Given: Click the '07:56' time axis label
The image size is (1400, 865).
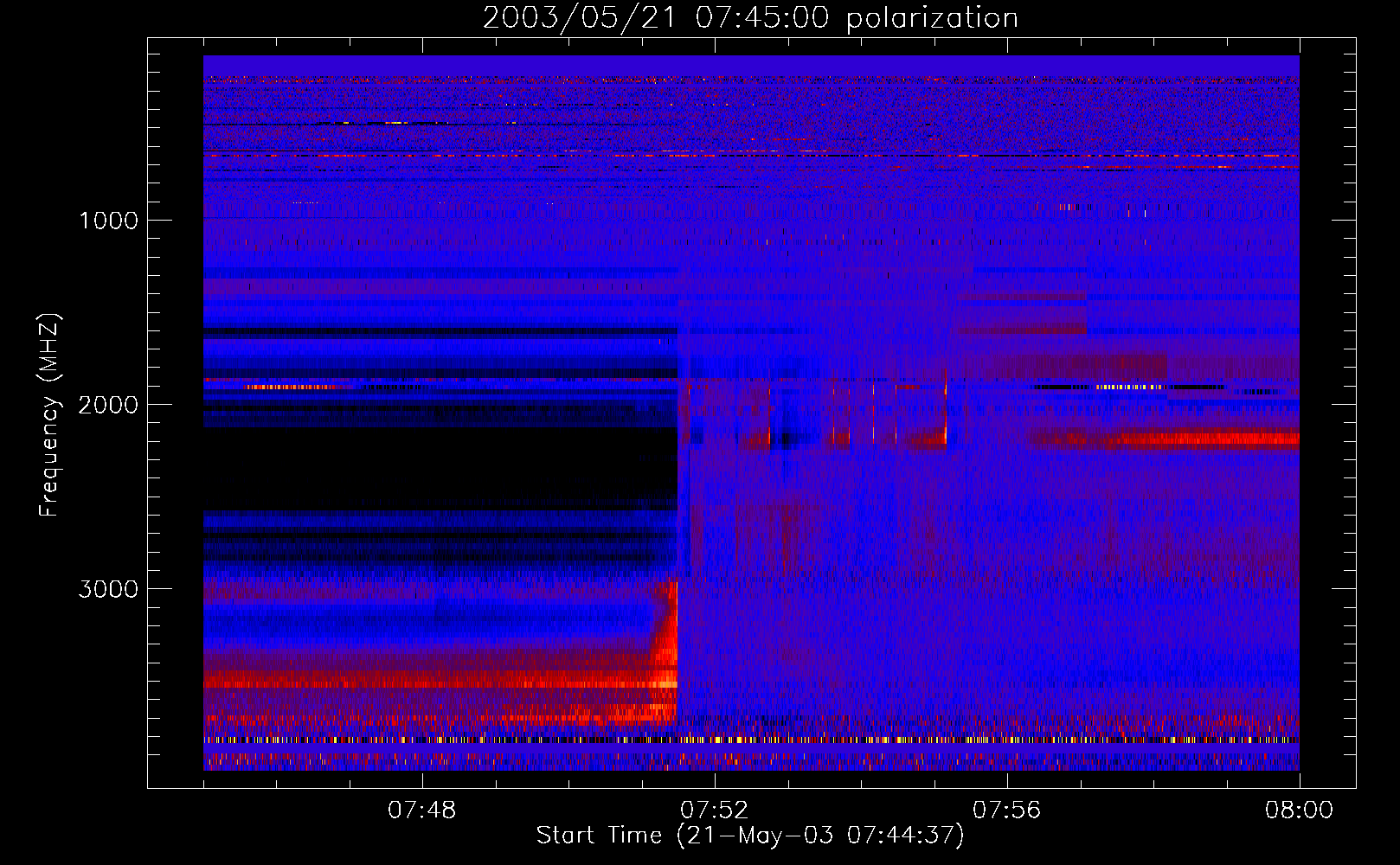Looking at the screenshot, I should [1007, 811].
